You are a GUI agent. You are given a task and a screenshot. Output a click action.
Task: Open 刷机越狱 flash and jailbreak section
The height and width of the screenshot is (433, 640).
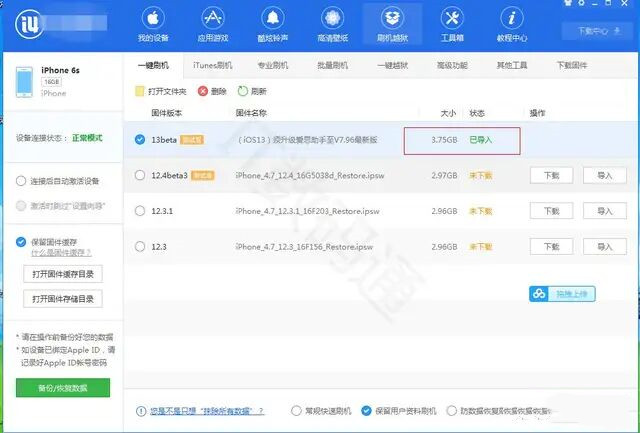392,24
